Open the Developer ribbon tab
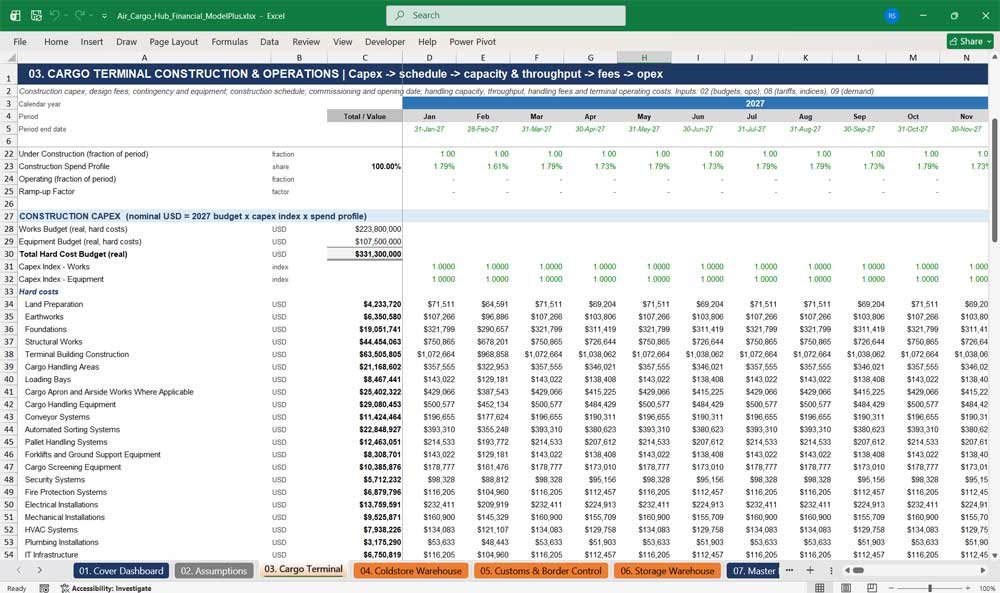The width and height of the screenshot is (1000, 593). (385, 41)
